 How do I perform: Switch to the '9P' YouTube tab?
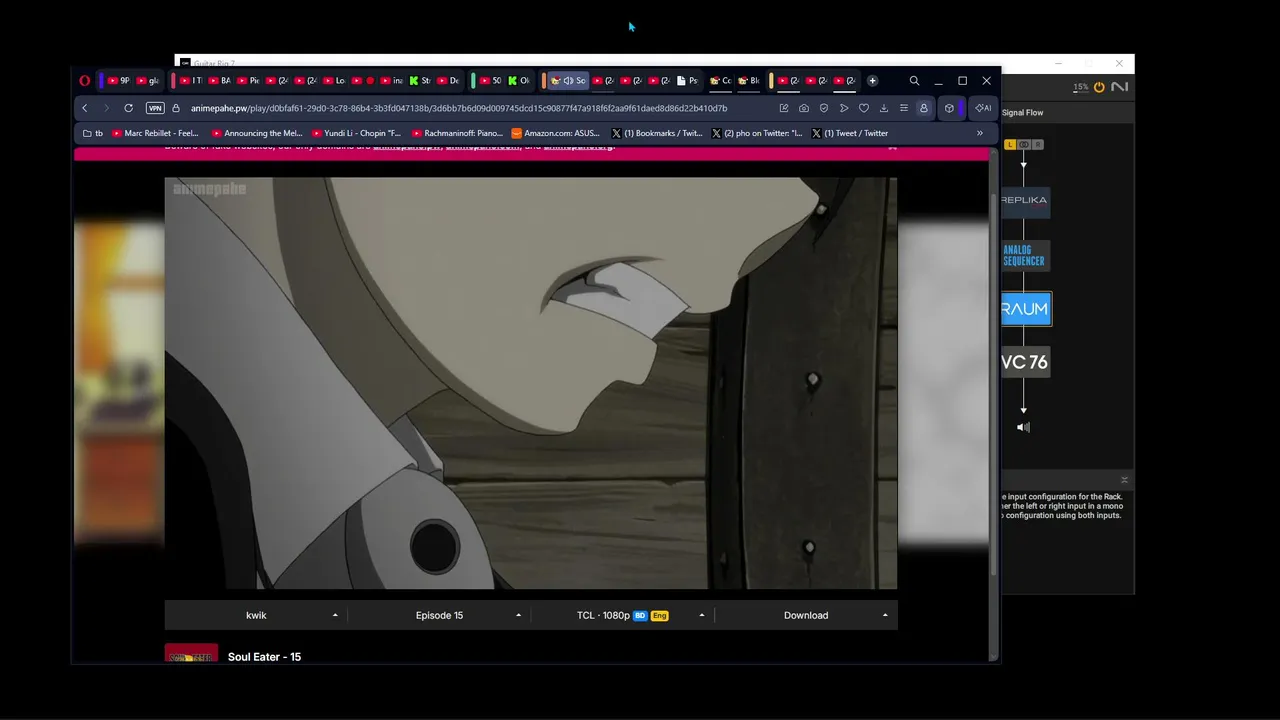pyautogui.click(x=118, y=81)
